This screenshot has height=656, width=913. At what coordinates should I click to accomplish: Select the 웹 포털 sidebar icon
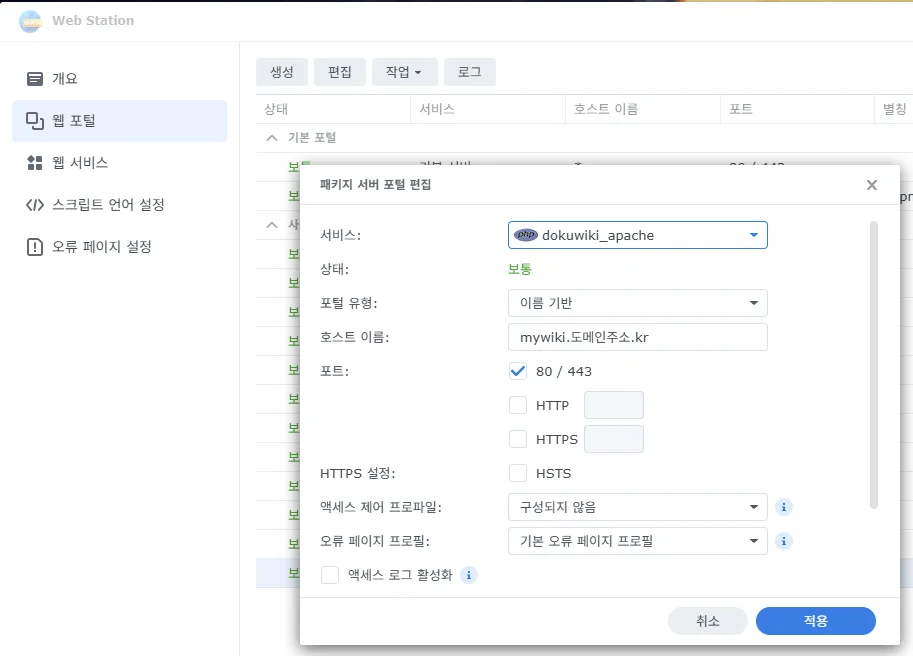pyautogui.click(x=36, y=119)
